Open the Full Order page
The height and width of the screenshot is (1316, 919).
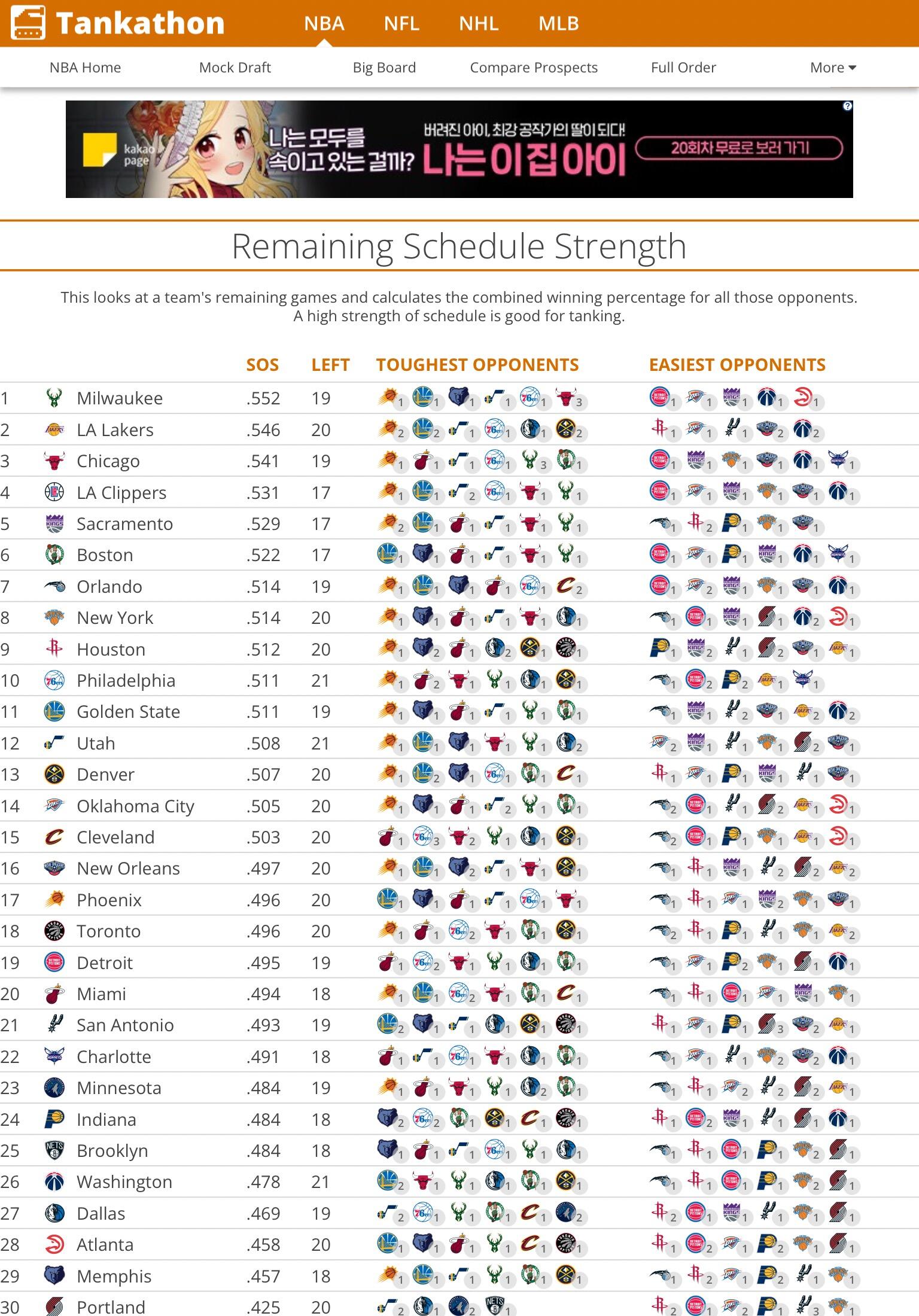tap(683, 68)
